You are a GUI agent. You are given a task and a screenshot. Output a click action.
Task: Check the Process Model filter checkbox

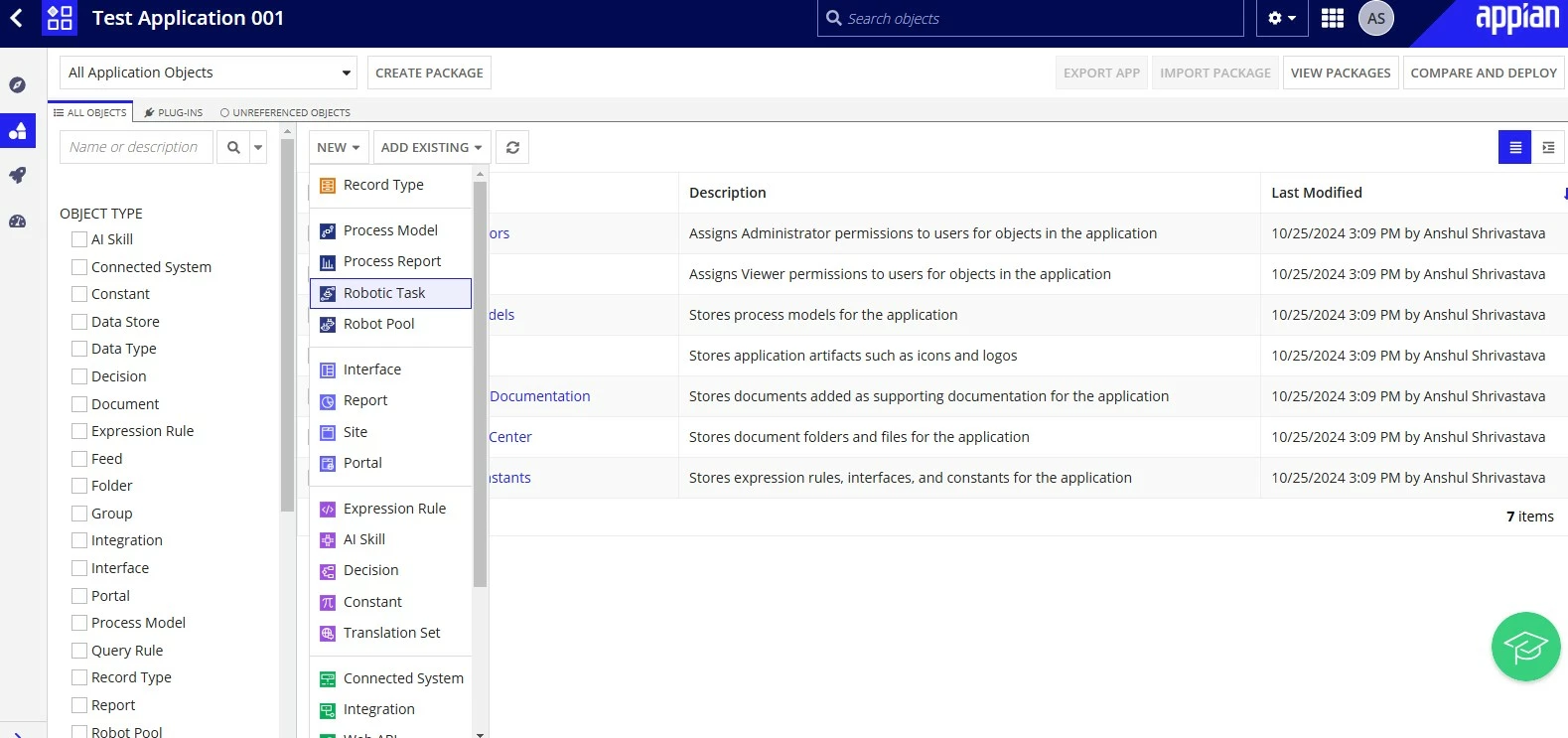[x=79, y=623]
